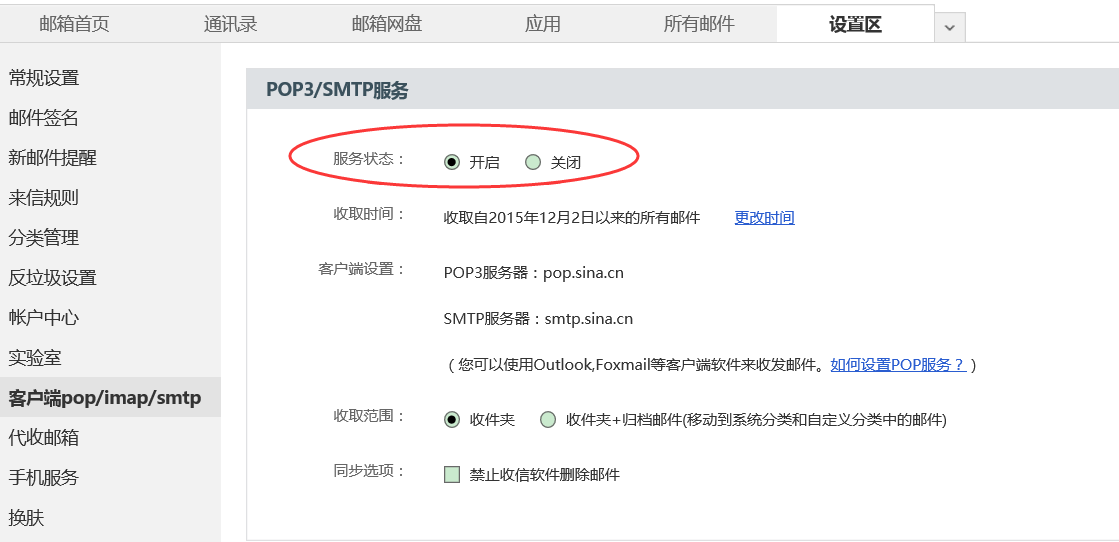The image size is (1119, 542).
Task: Open 邮件签名 settings in sidebar
Action: 44,118
